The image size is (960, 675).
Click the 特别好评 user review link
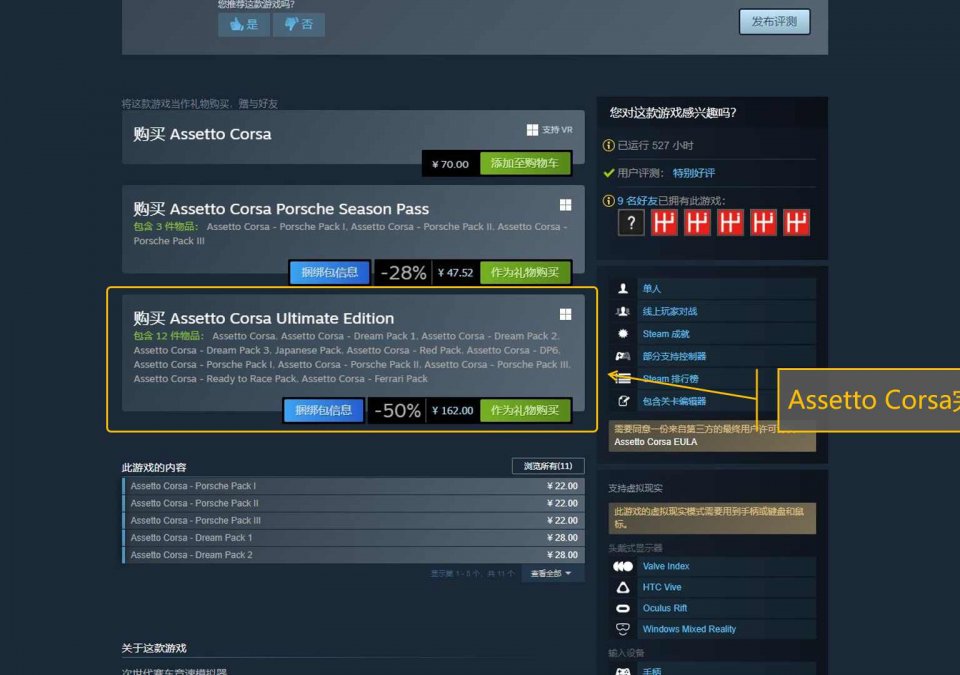coord(694,173)
